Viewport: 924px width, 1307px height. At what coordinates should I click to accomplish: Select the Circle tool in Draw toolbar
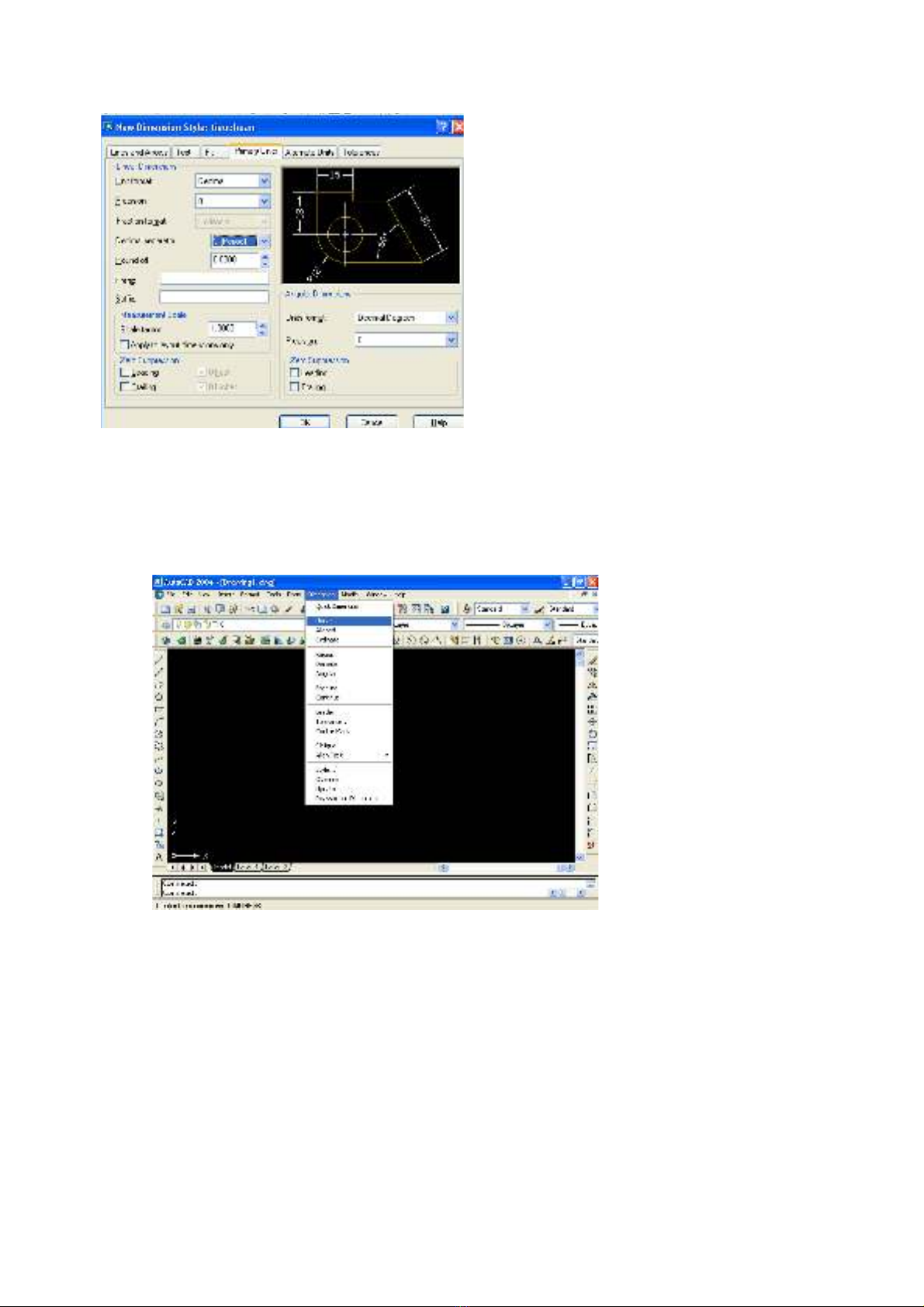[x=160, y=697]
